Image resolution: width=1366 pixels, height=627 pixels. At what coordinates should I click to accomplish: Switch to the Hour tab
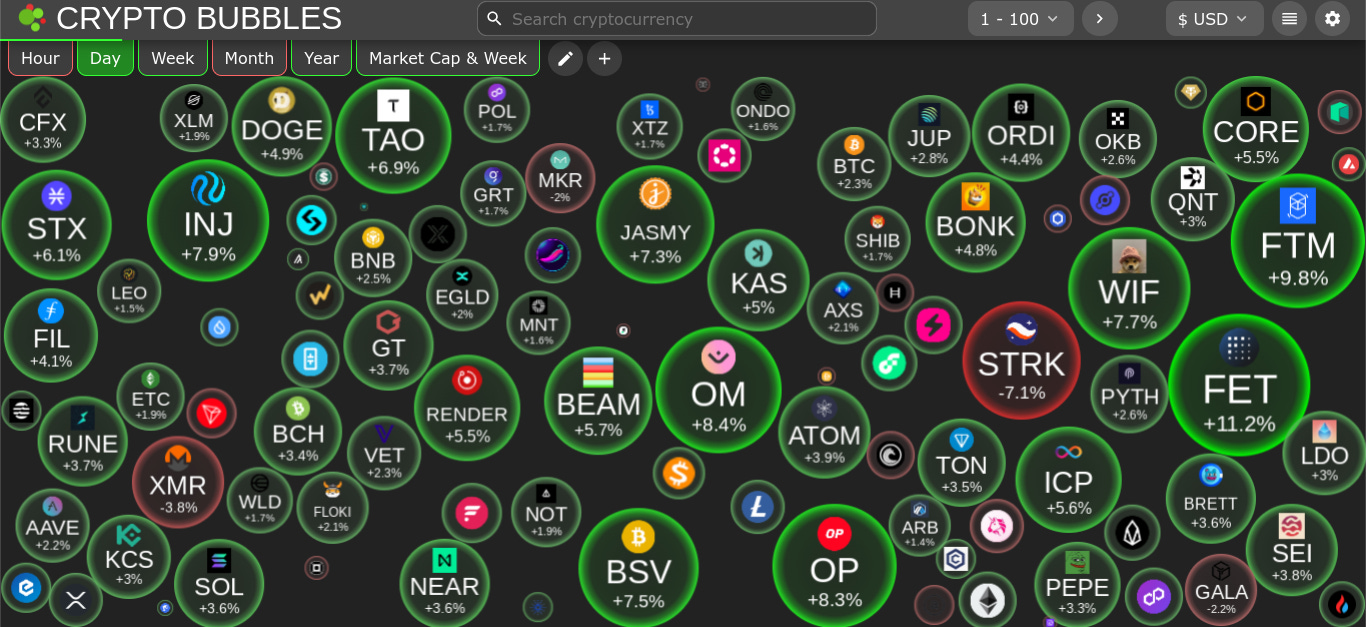[x=40, y=58]
